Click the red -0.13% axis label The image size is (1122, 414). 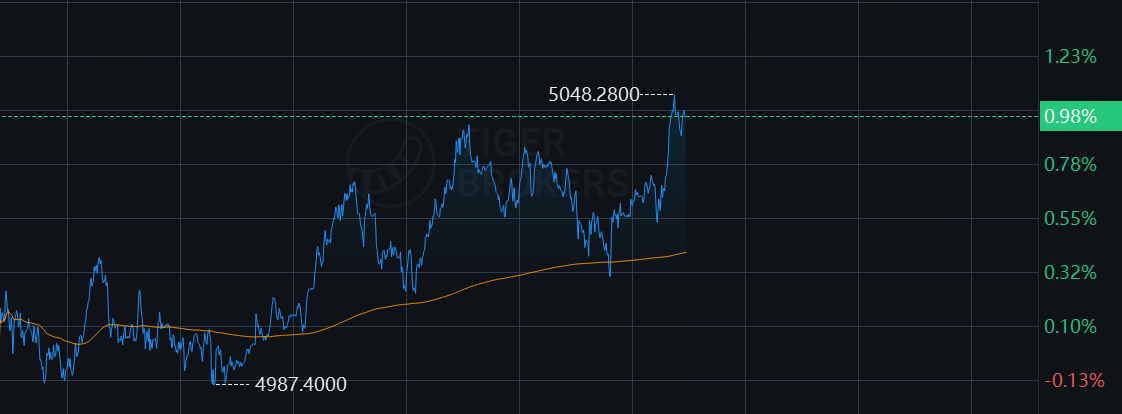[1075, 381]
